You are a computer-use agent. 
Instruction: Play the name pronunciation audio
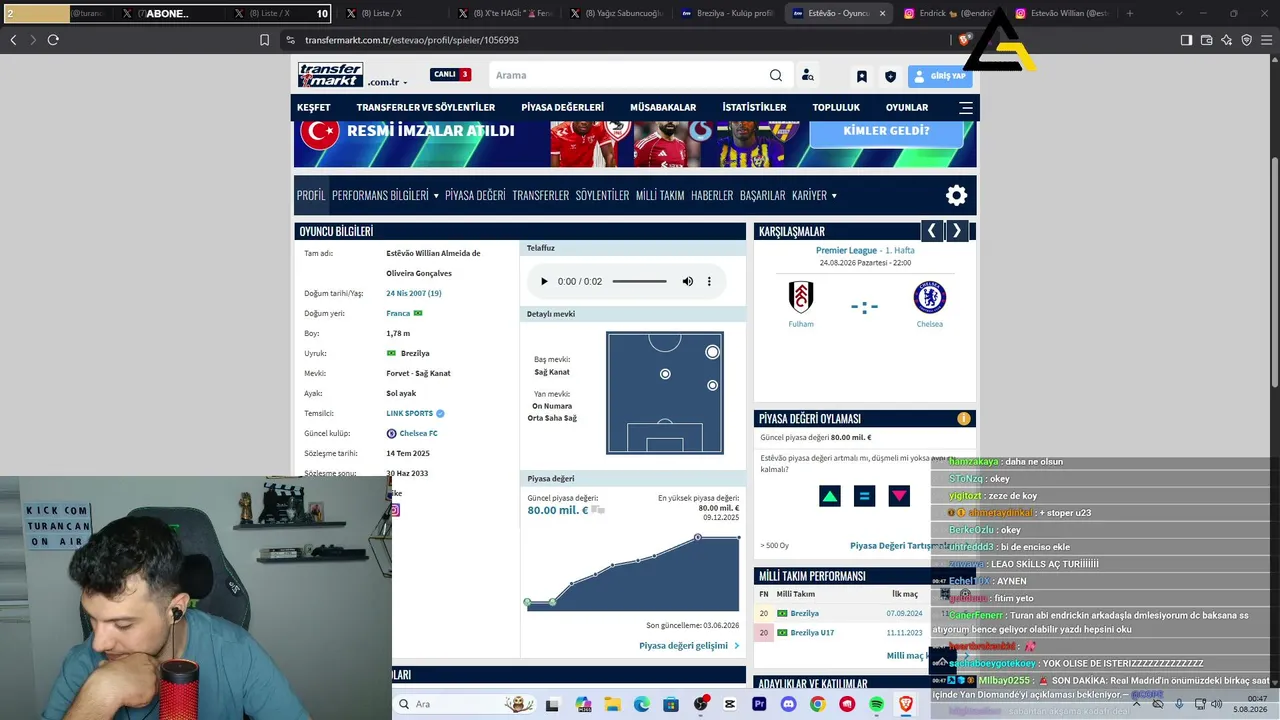[544, 282]
